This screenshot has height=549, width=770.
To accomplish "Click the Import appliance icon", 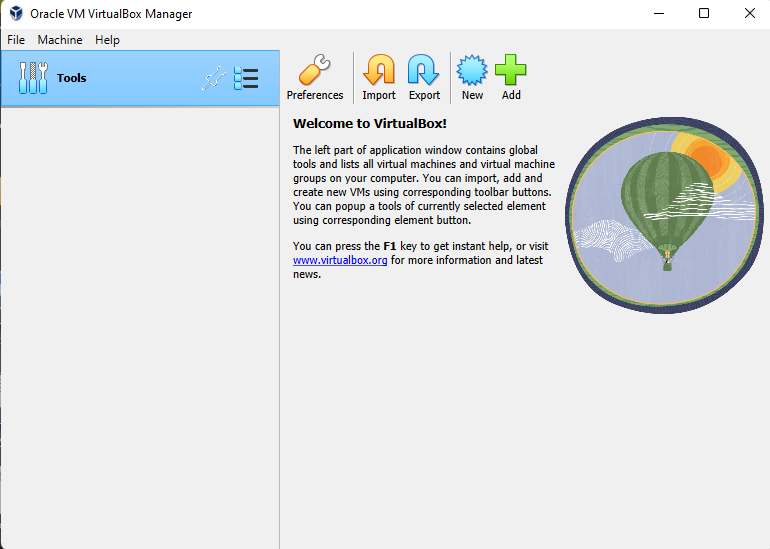I will click(379, 78).
